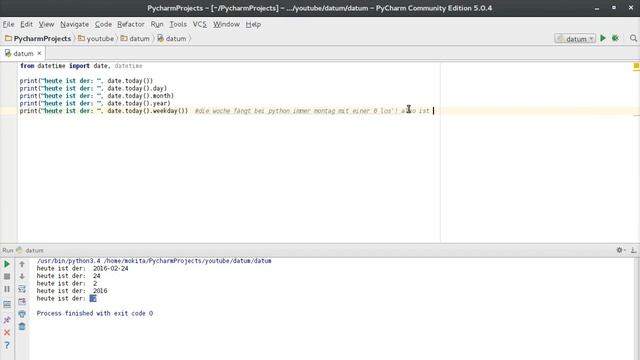640x360 pixels.
Task: Open the Tools menu
Action: click(x=178, y=24)
